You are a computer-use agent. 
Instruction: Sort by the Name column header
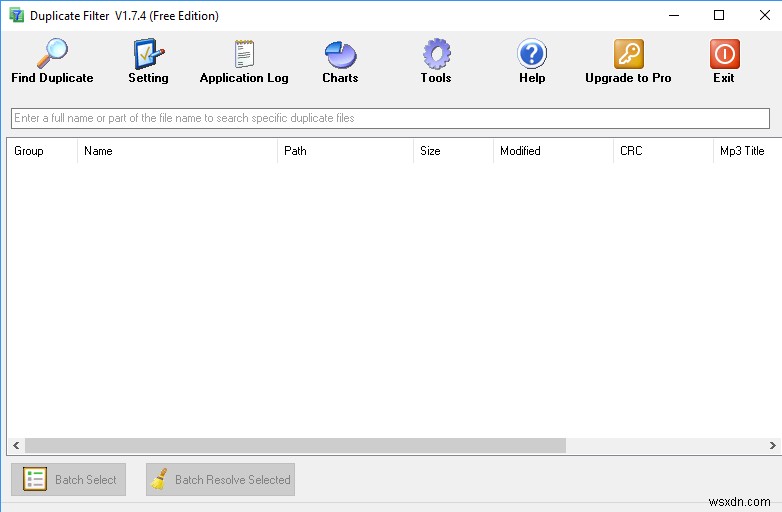(177, 151)
